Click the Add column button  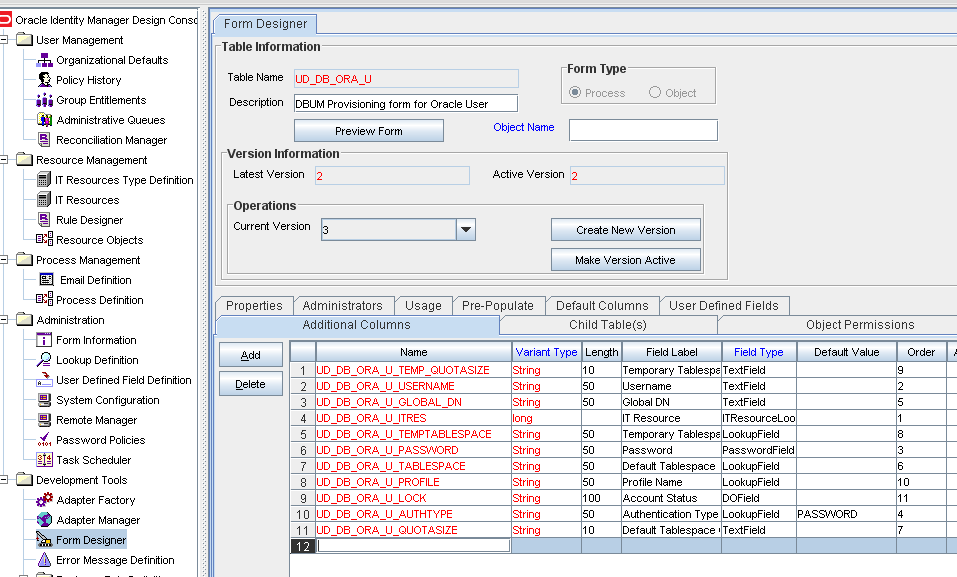coord(250,355)
